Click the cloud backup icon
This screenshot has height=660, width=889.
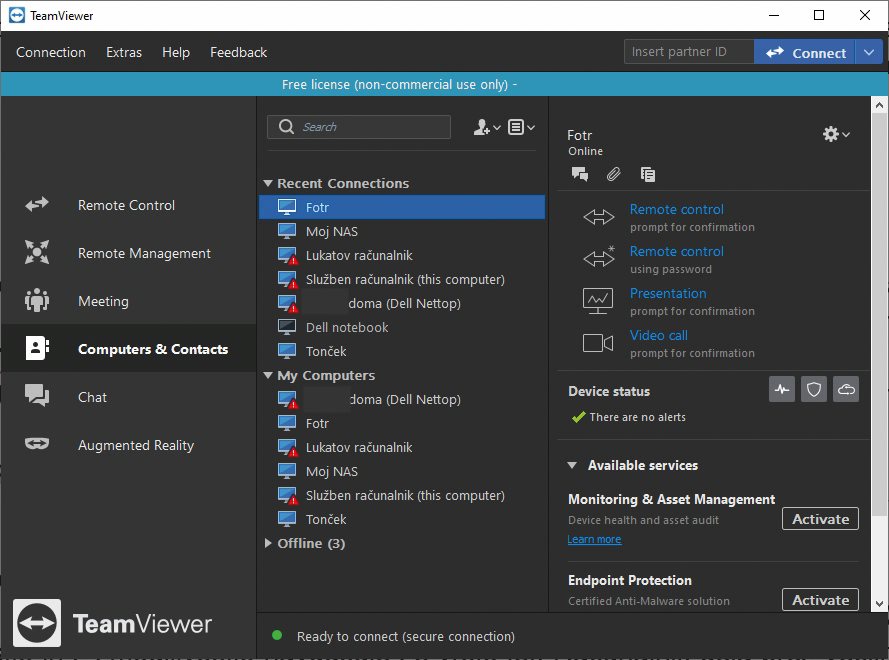846,389
